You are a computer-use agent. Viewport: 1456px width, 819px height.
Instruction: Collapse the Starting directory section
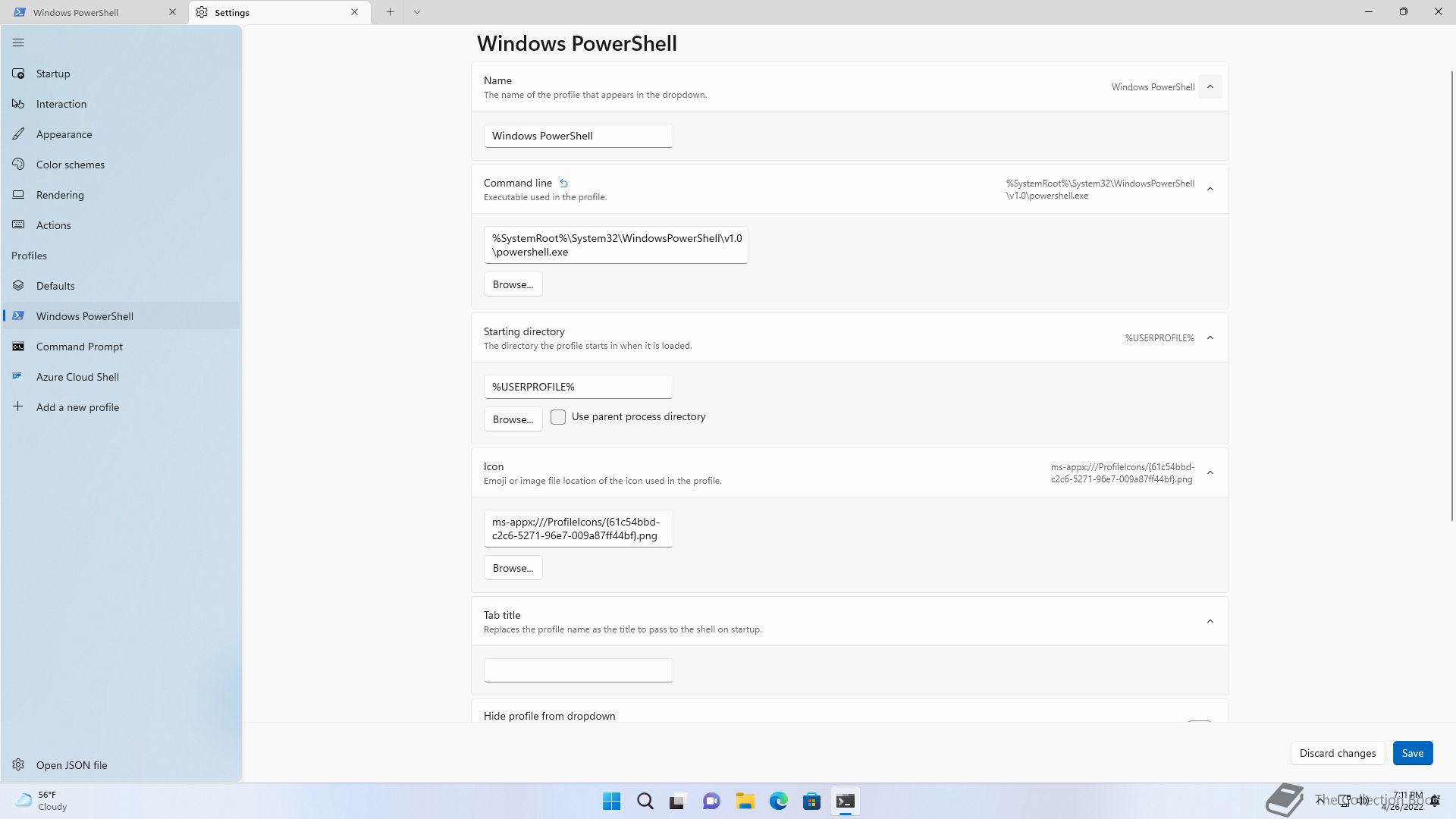pos(1210,338)
